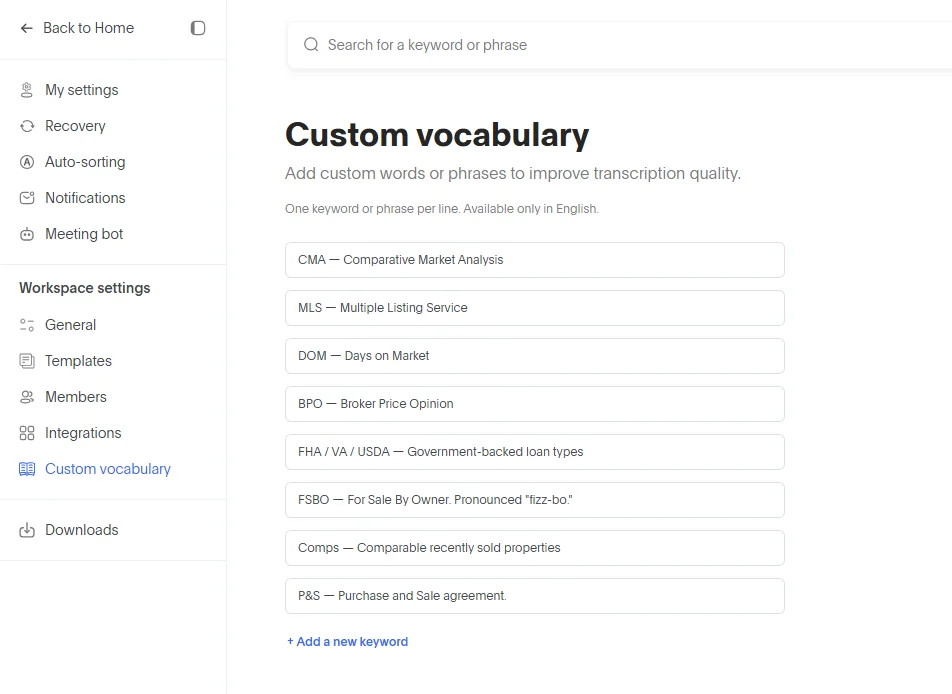
Task: Select Custom vocabulary in the sidebar
Action: 108,469
